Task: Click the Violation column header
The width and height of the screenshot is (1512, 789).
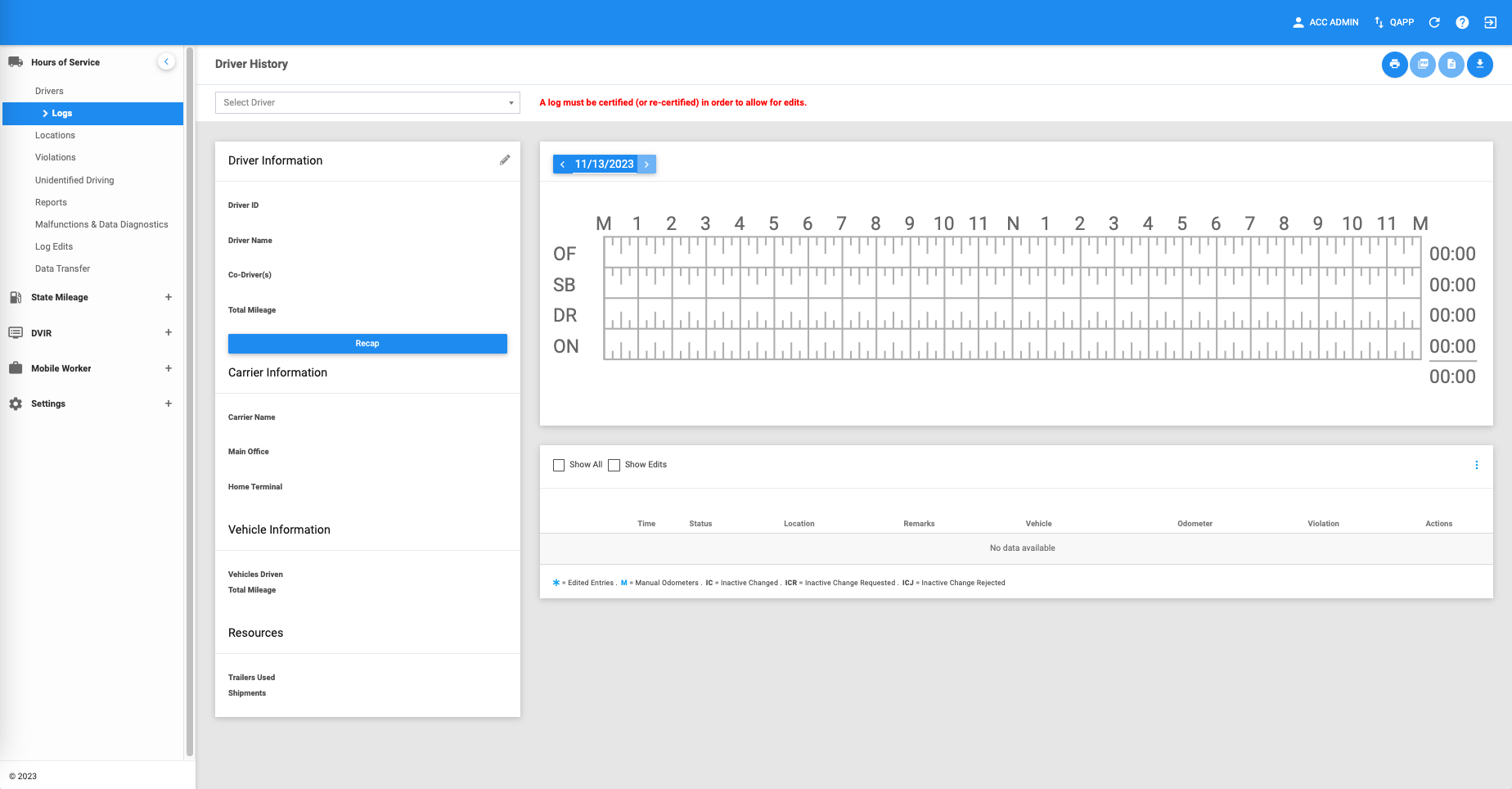Action: coord(1323,524)
